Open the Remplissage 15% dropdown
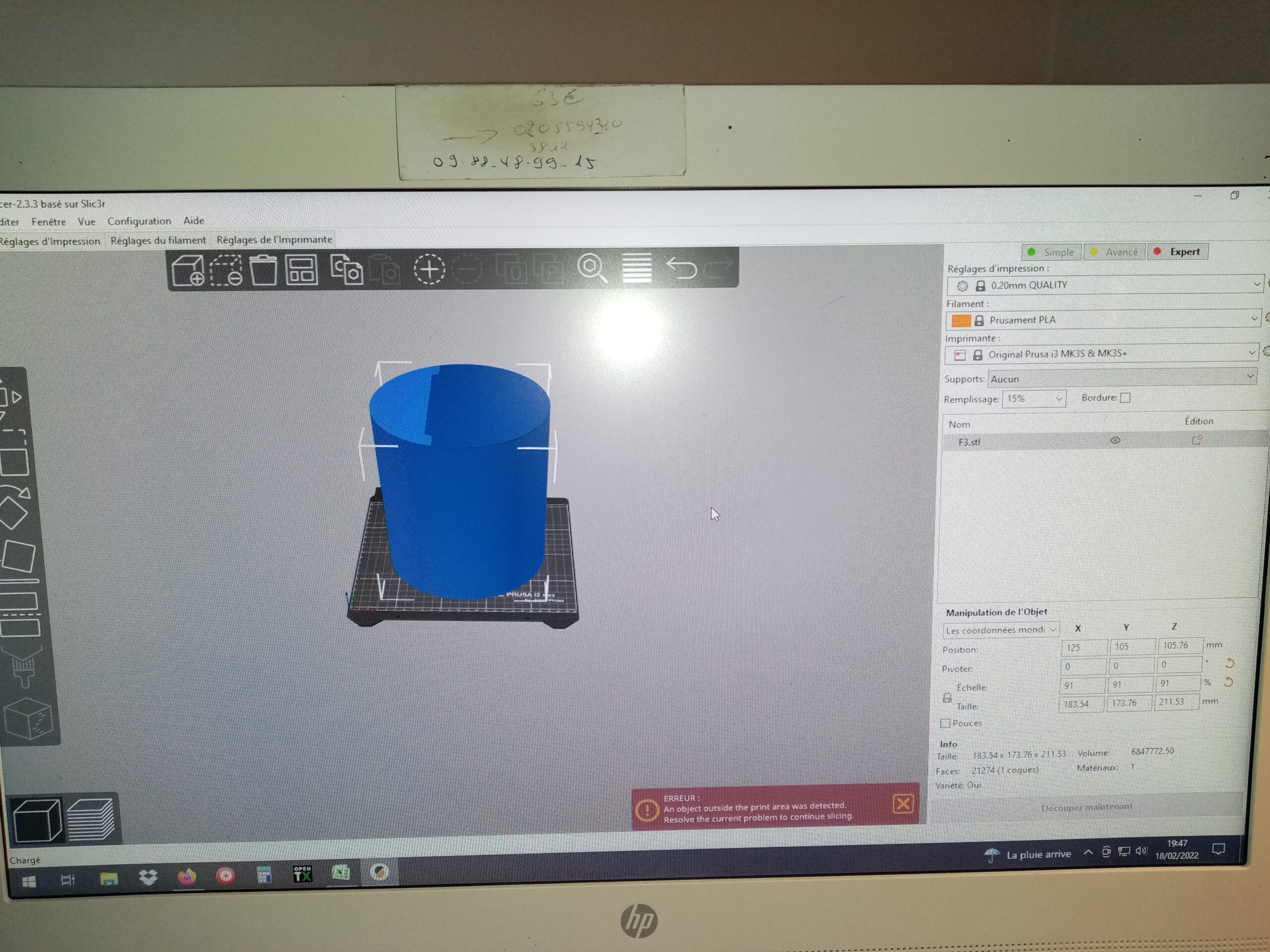Image resolution: width=1270 pixels, height=952 pixels. (x=1034, y=399)
